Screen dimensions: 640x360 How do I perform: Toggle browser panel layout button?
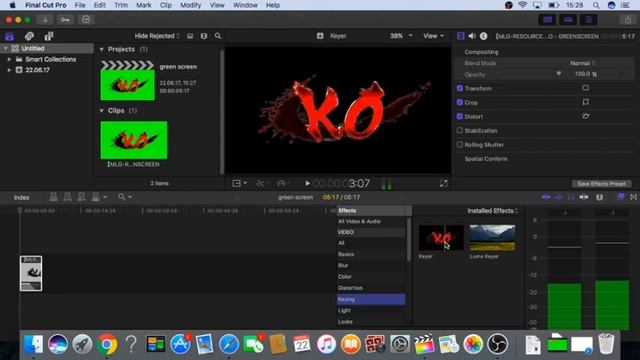(x=548, y=20)
